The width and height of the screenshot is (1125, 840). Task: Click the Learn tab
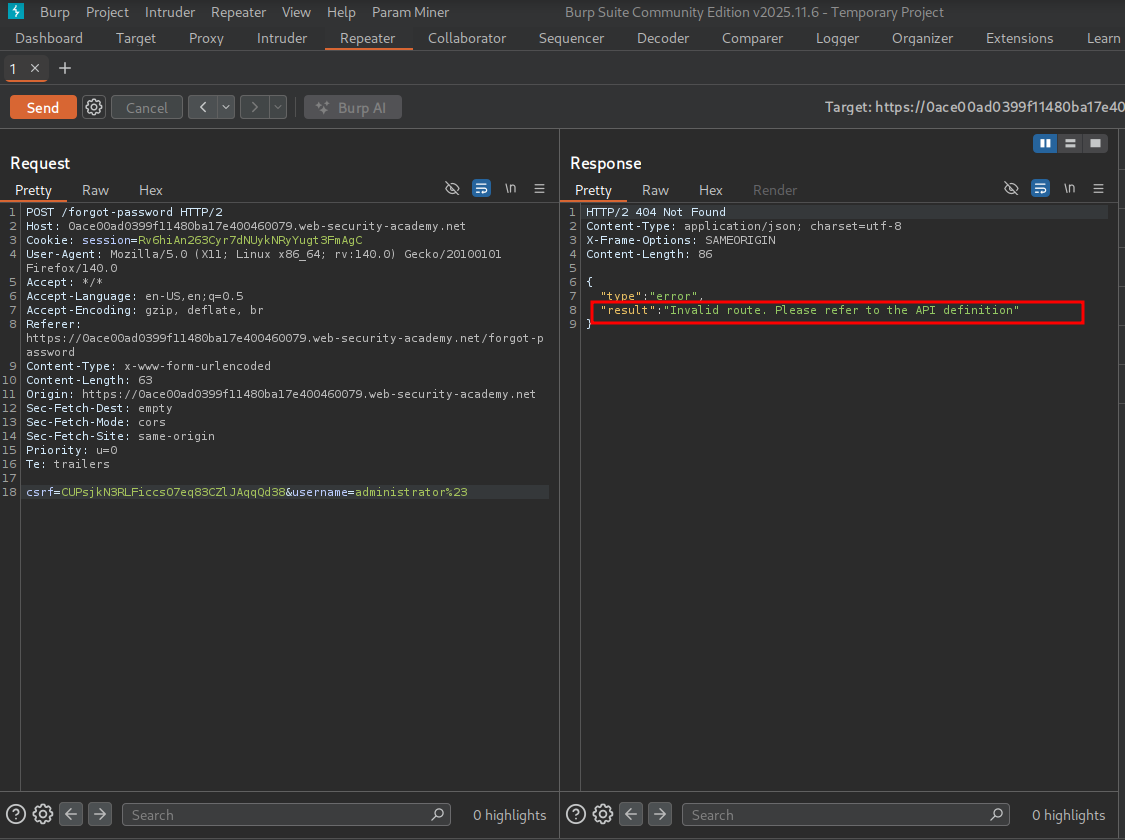[x=1103, y=38]
